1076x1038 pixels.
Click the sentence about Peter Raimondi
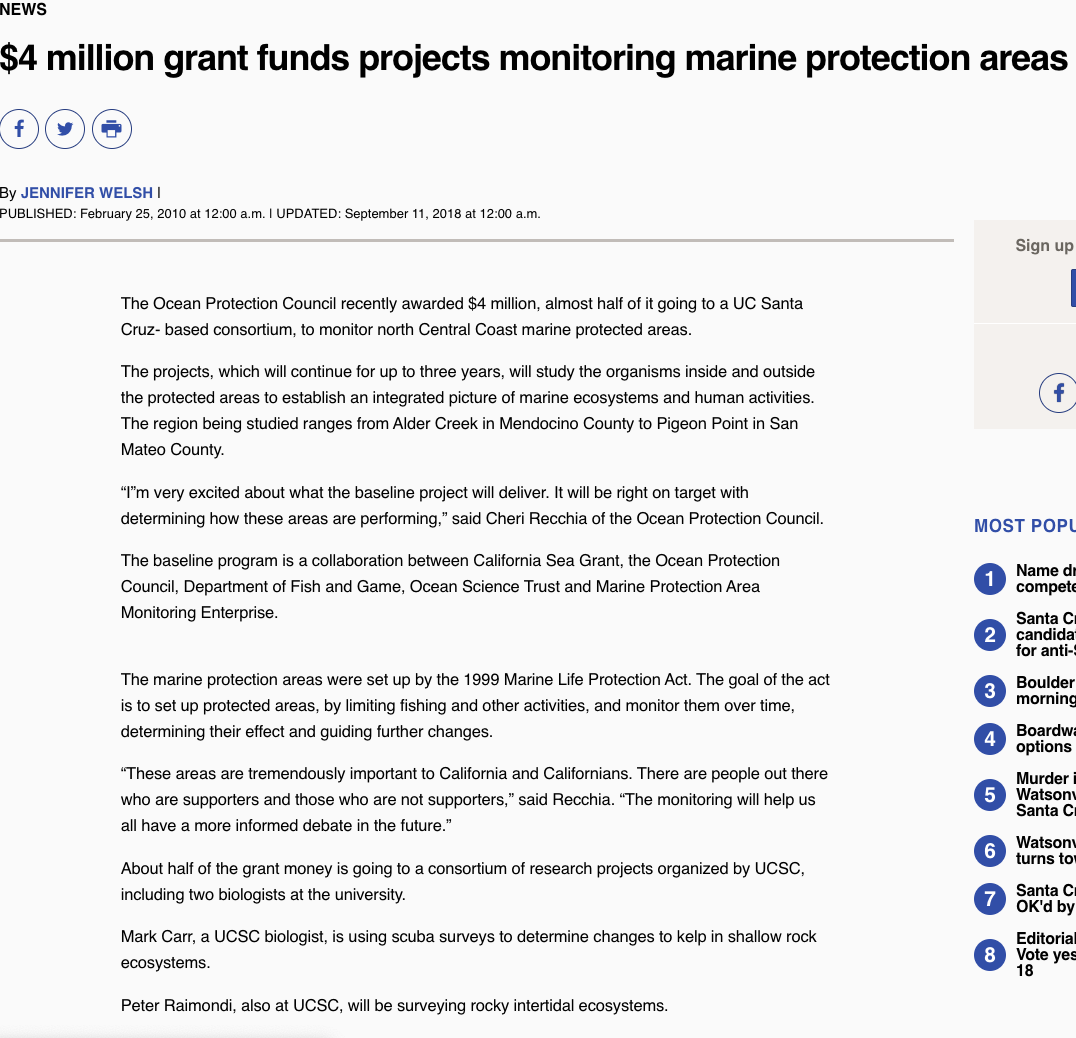[x=394, y=1006]
